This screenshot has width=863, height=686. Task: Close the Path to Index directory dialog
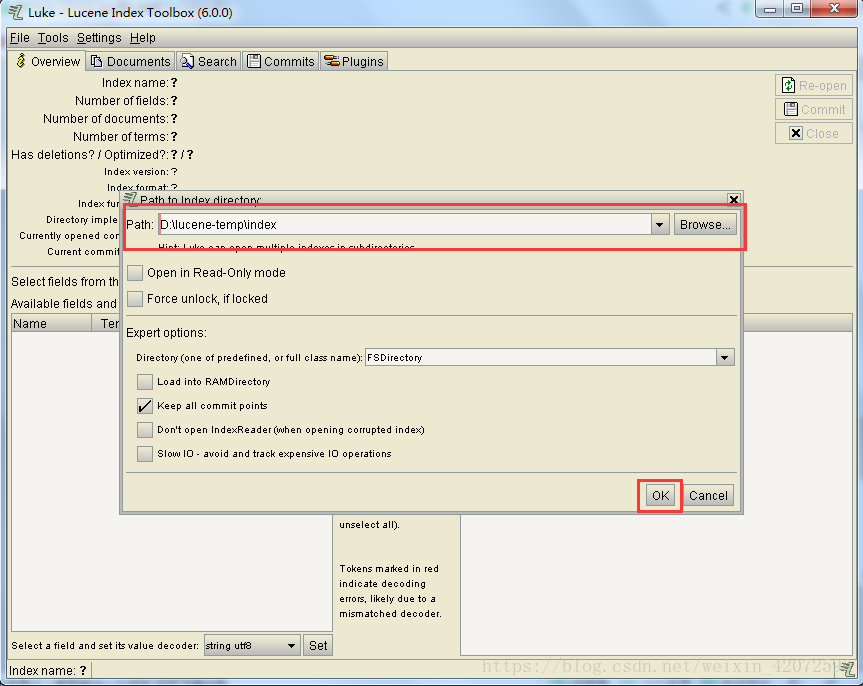tap(733, 199)
